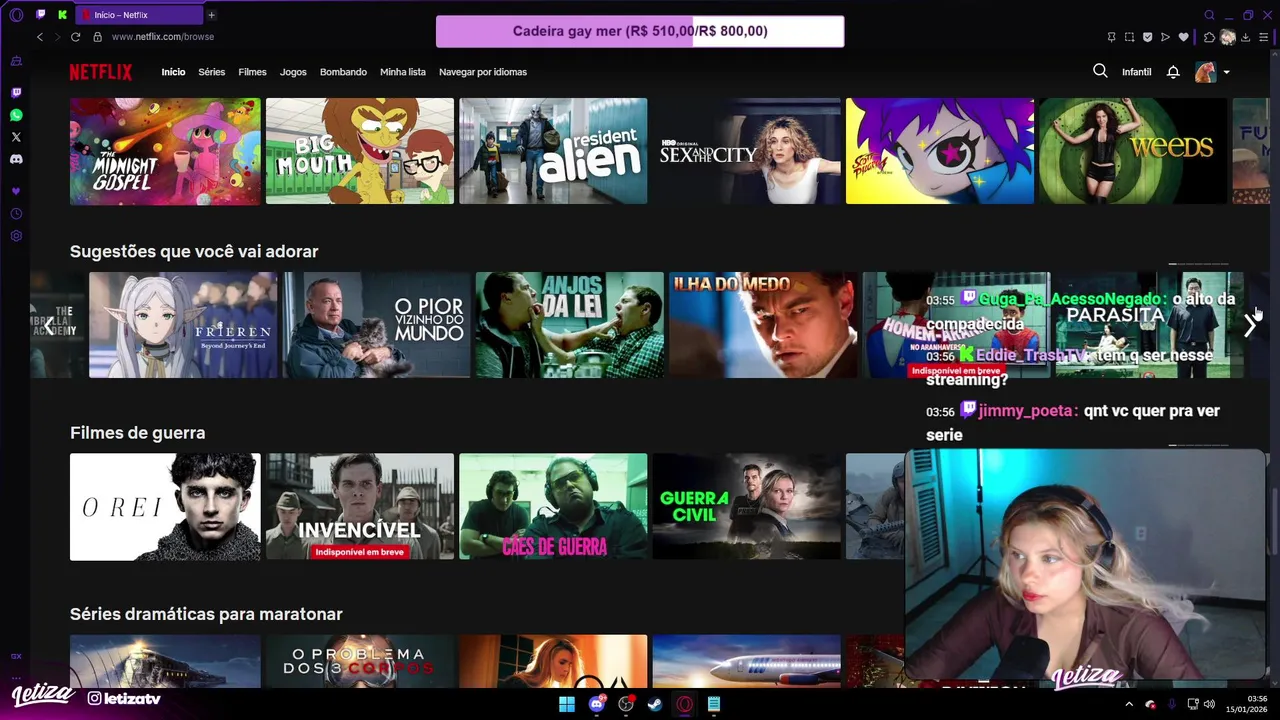Image resolution: width=1280 pixels, height=720 pixels.
Task: Open the browser downloads icon
Action: pos(1244,37)
